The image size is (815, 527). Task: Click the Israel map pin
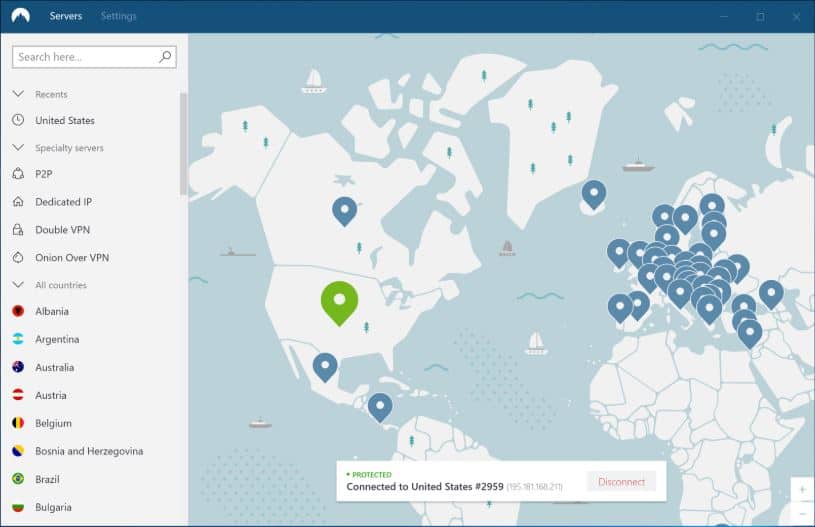[x=750, y=334]
